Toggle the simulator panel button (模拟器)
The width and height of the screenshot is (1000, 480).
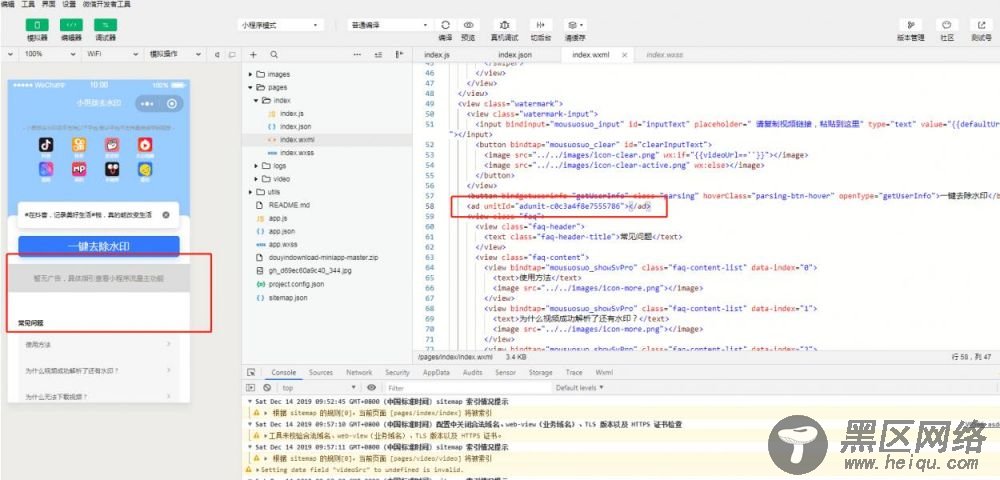pos(37,25)
